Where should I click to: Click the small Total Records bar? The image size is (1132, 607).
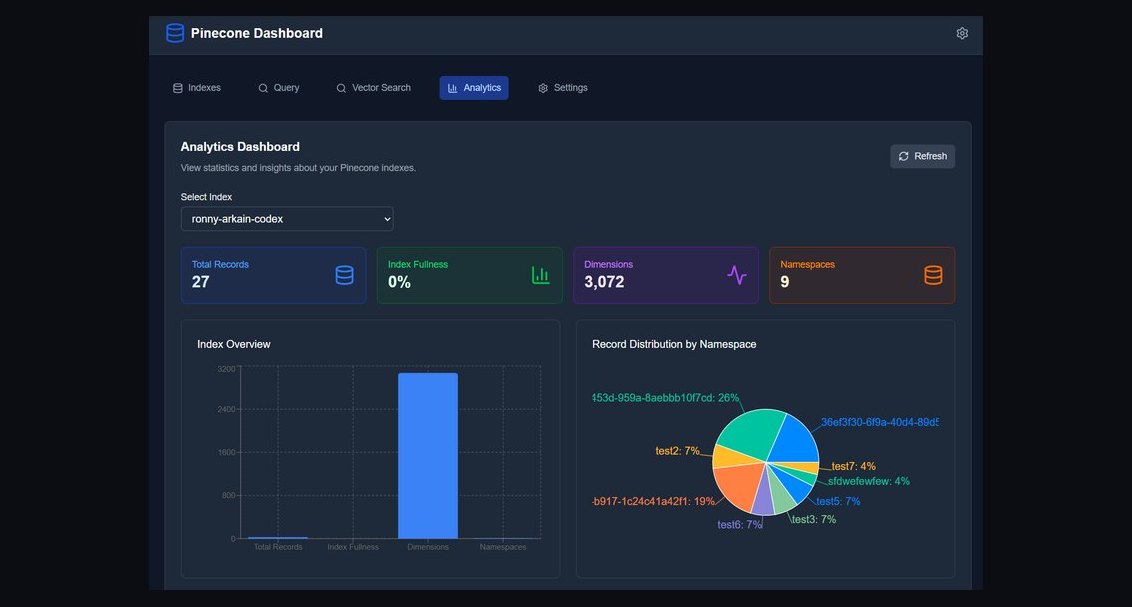point(278,538)
